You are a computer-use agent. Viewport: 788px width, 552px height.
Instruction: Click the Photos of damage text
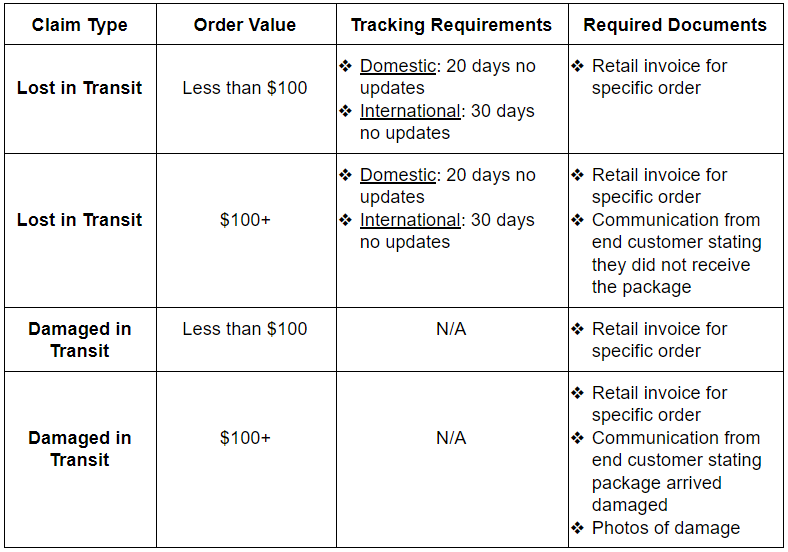click(666, 528)
